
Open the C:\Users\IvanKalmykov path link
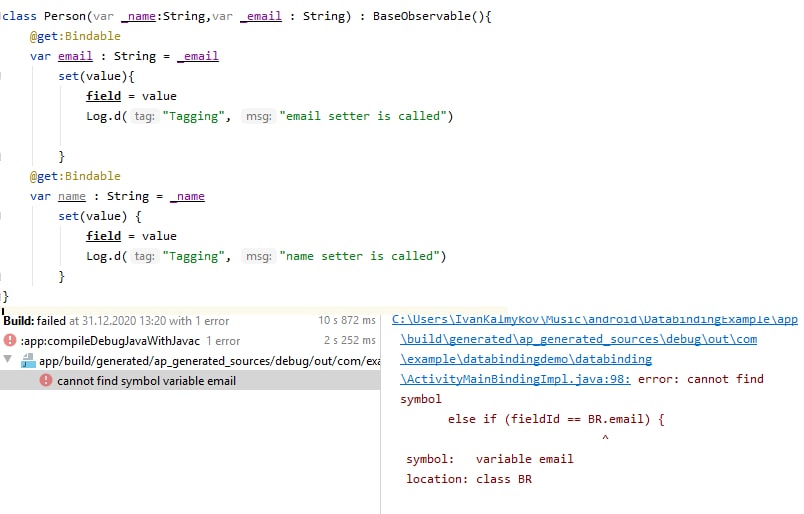point(595,319)
